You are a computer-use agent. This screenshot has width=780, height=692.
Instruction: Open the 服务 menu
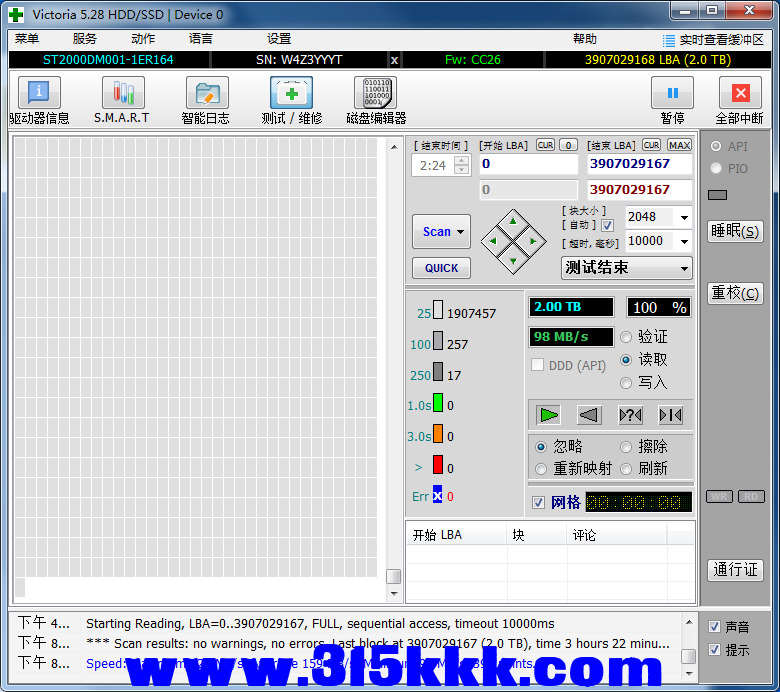click(85, 39)
